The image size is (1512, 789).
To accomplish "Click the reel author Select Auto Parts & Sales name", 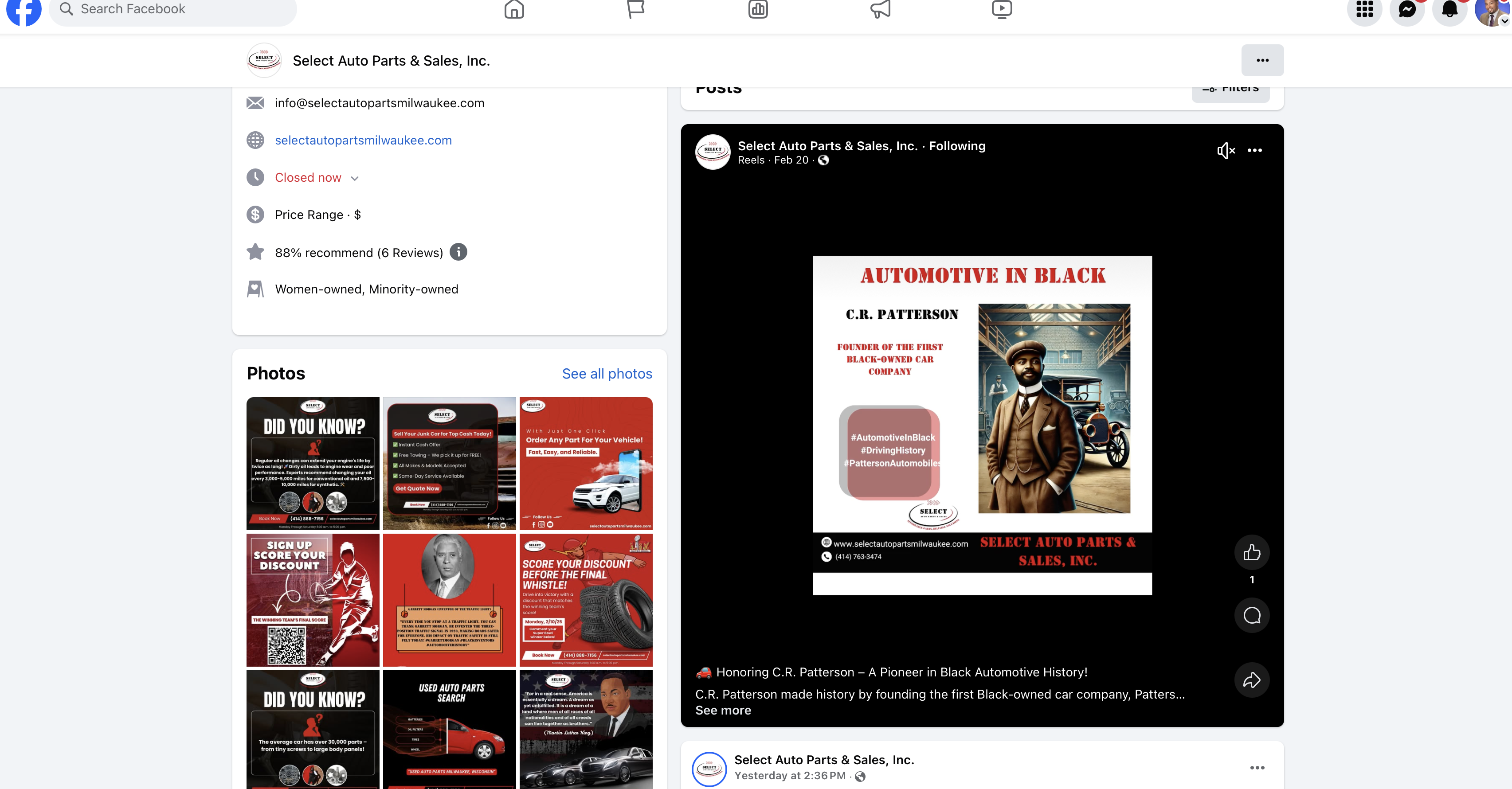I will click(827, 145).
